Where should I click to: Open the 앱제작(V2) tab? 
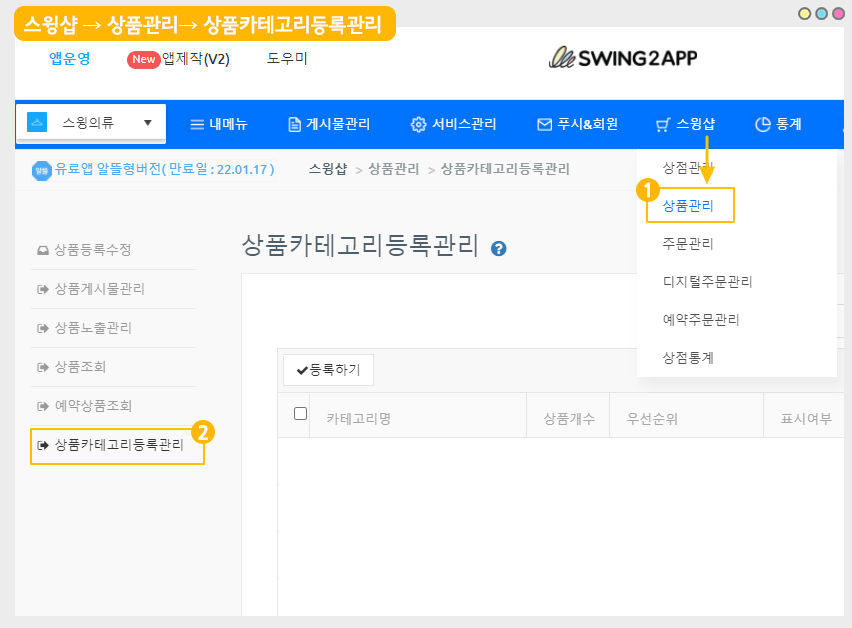[x=179, y=59]
